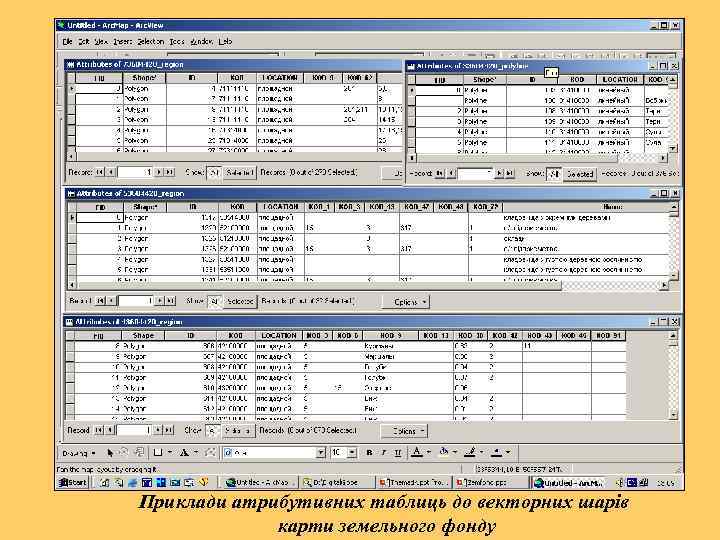Click the КОП_91 column header

click(608, 336)
